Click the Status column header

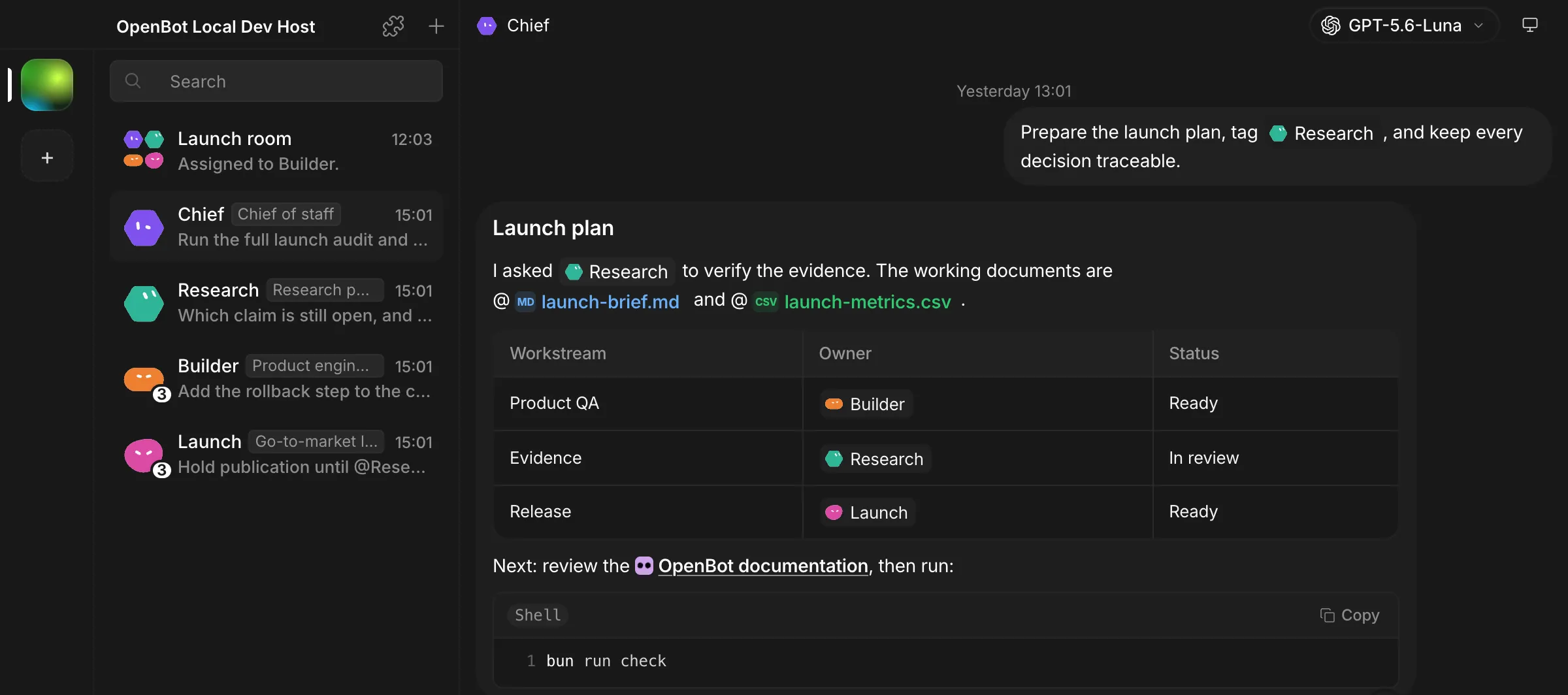[1194, 353]
